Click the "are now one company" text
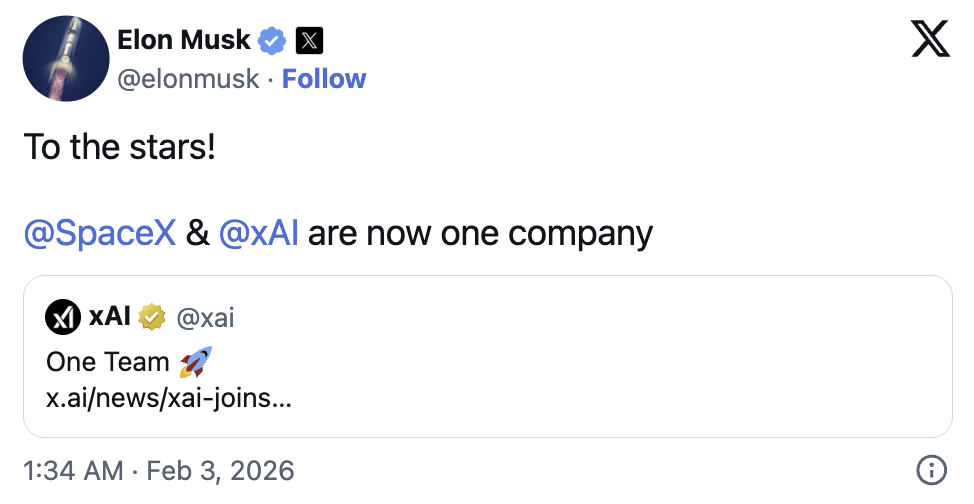The width and height of the screenshot is (974, 504). click(x=480, y=233)
